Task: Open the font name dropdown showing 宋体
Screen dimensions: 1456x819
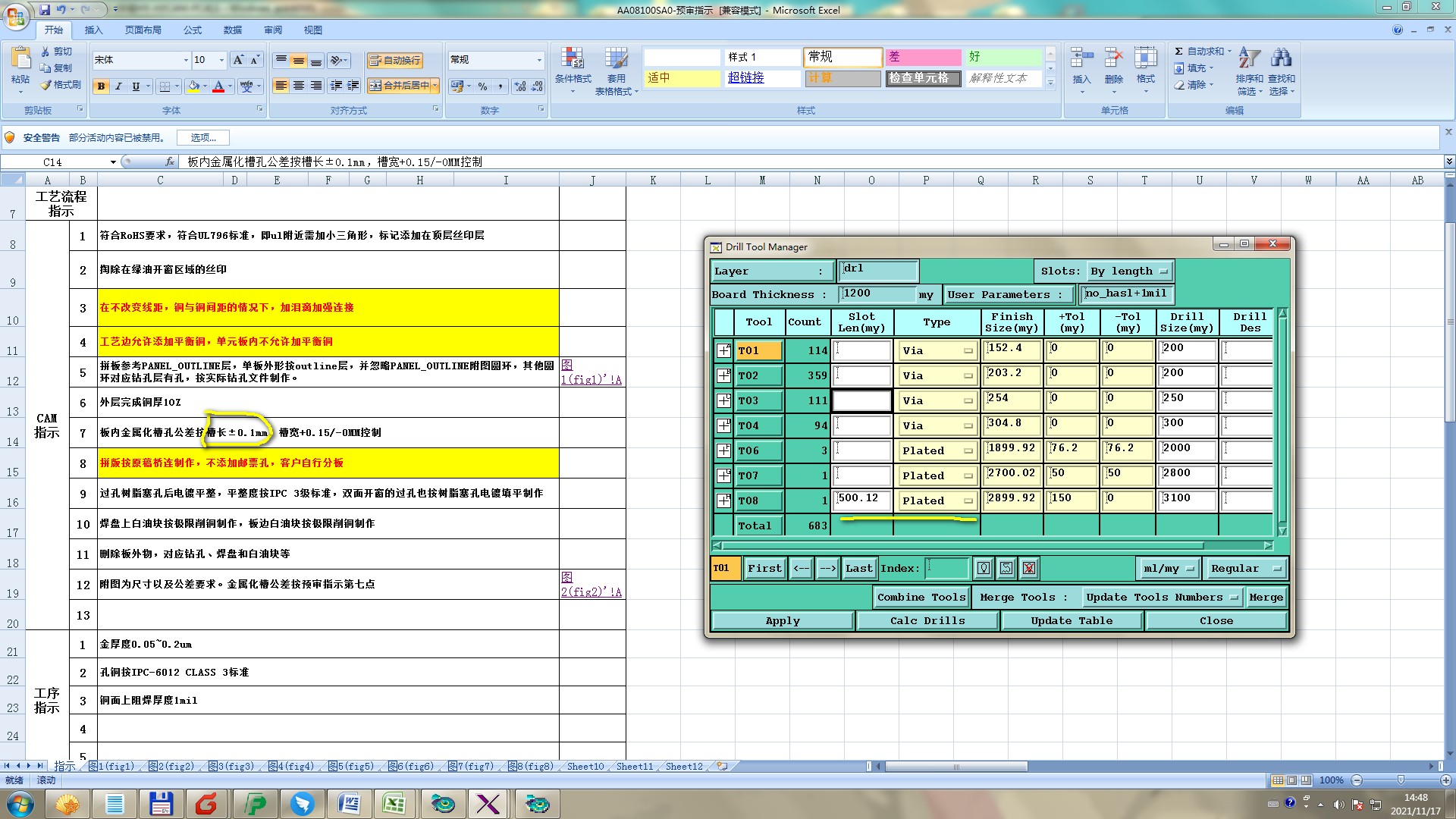Action: pyautogui.click(x=186, y=60)
